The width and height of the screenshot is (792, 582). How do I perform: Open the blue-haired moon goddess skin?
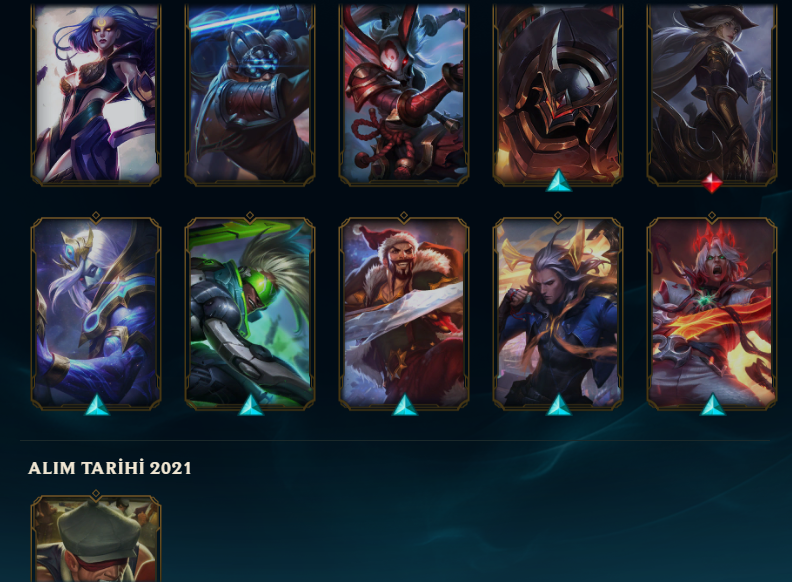96,94
